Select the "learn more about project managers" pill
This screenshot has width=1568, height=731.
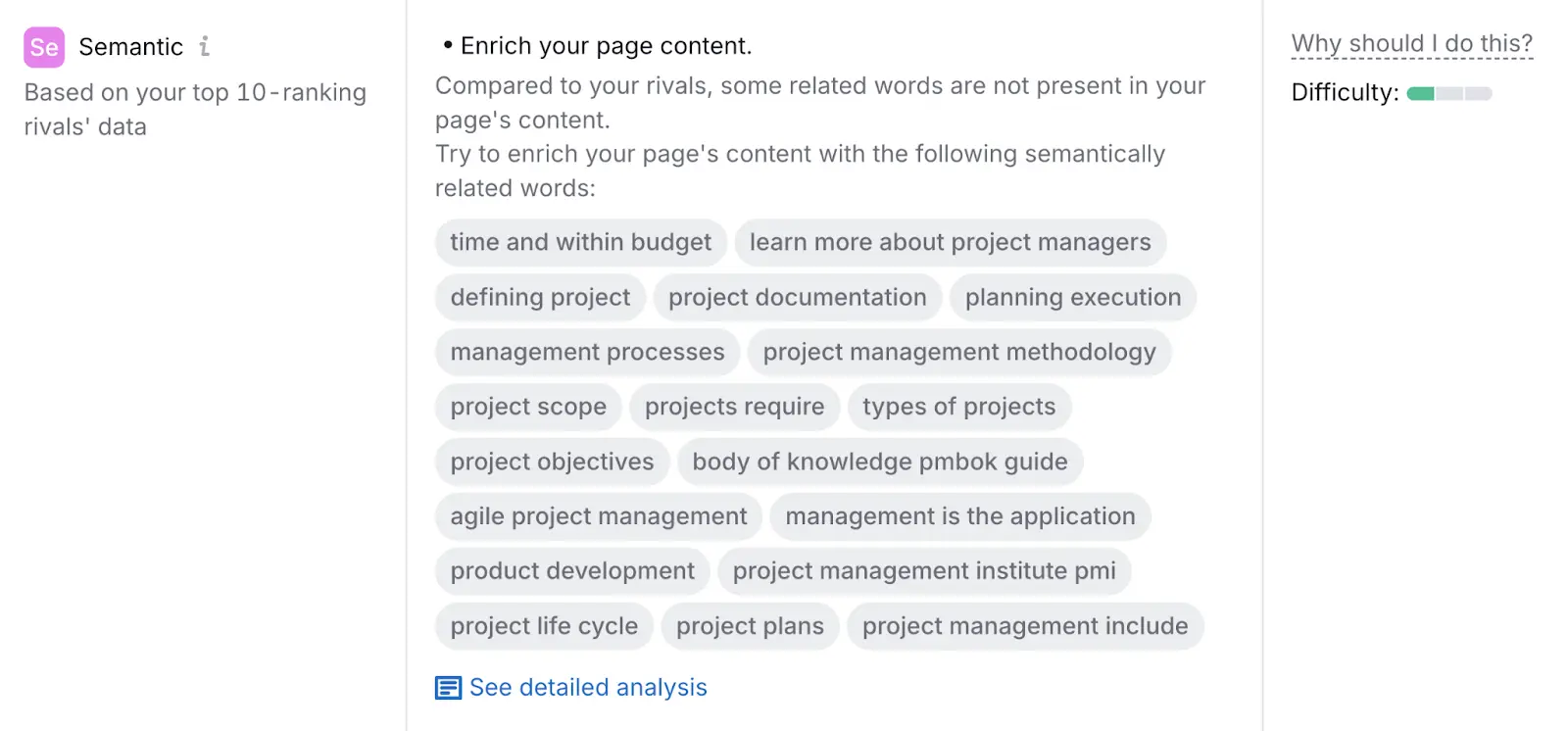click(x=950, y=242)
